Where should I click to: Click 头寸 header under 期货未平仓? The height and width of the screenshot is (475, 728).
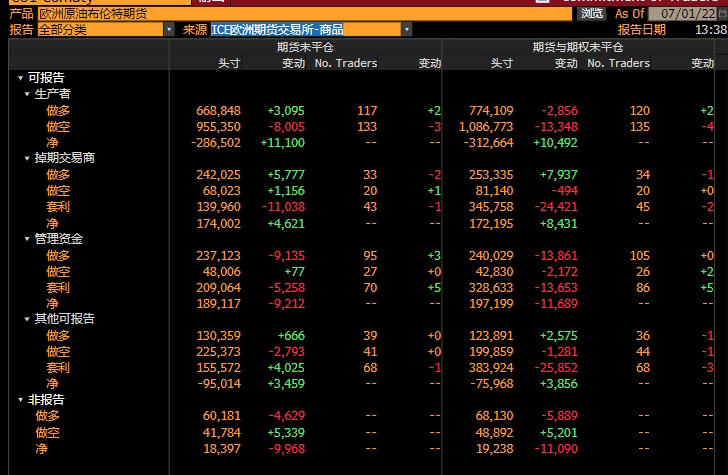(x=229, y=63)
